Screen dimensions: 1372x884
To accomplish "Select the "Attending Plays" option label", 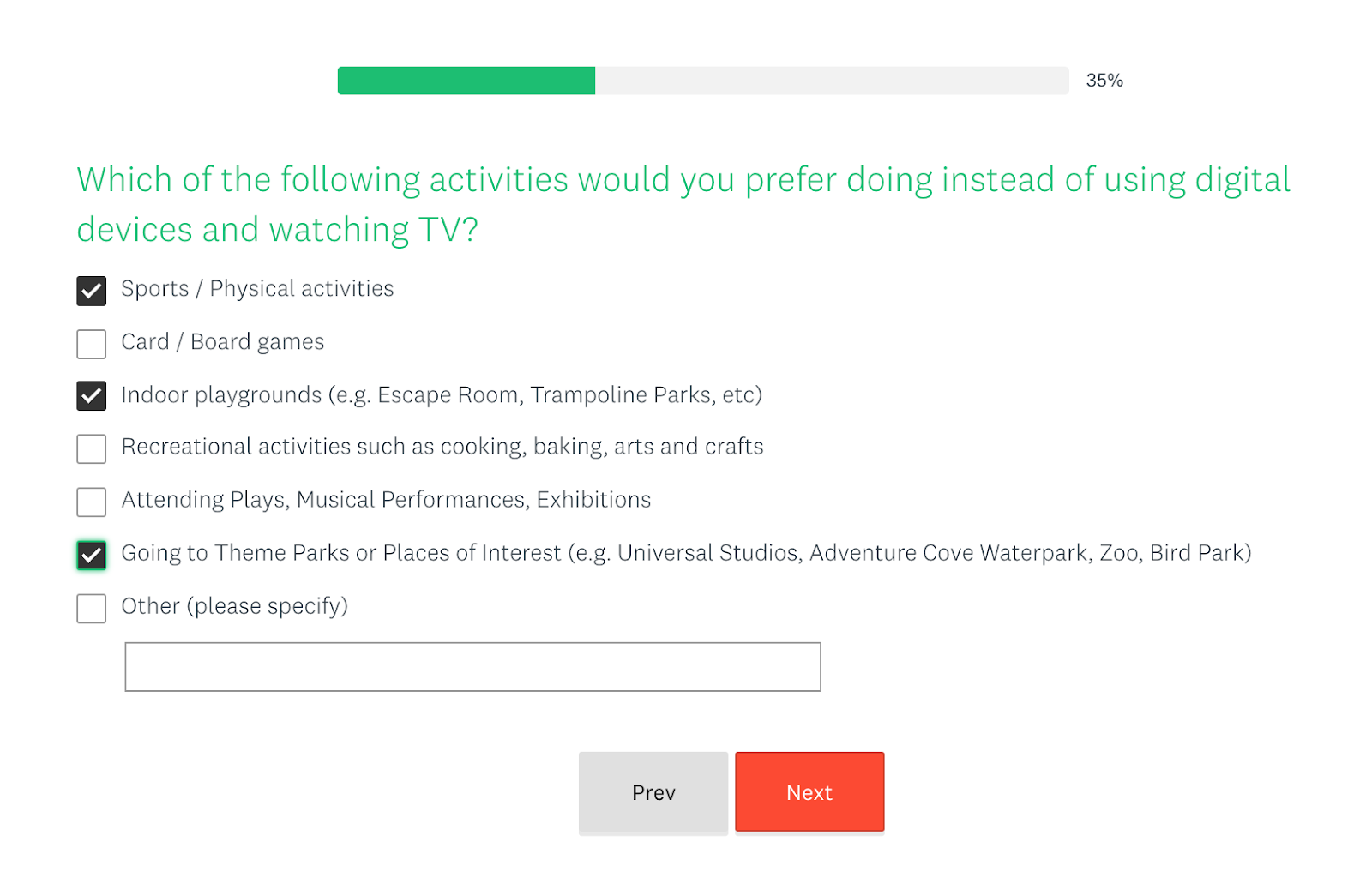I will click(x=385, y=501).
